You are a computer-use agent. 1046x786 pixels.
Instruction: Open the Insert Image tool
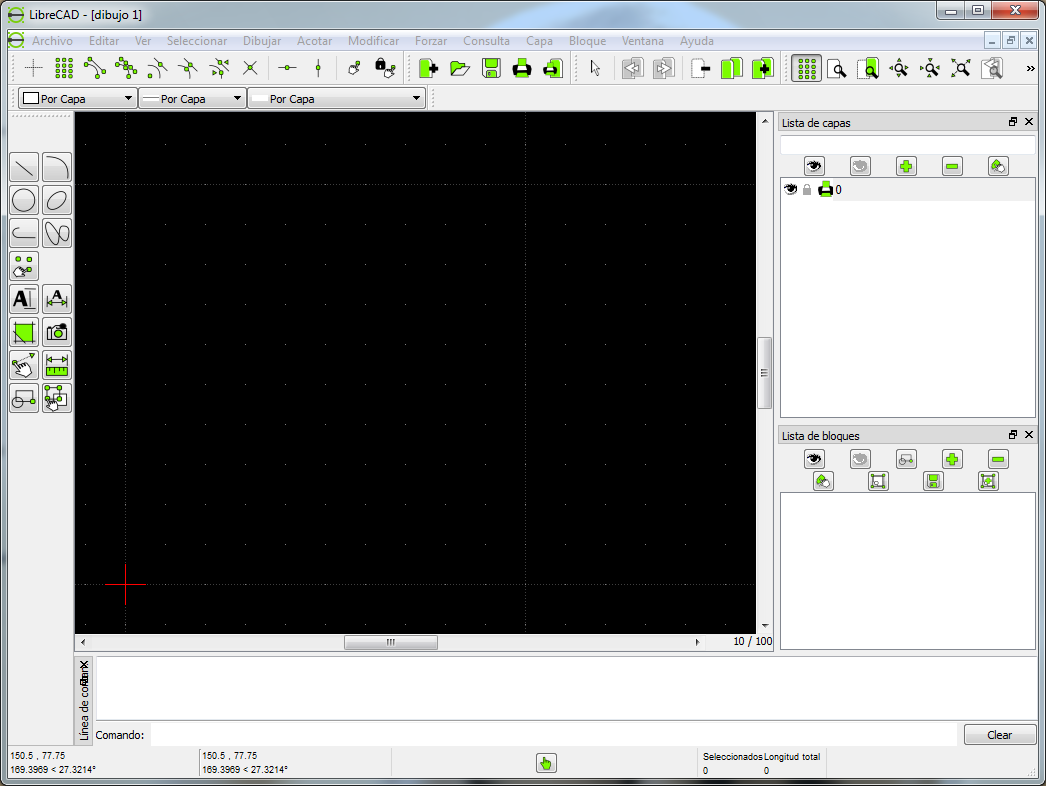tap(56, 331)
